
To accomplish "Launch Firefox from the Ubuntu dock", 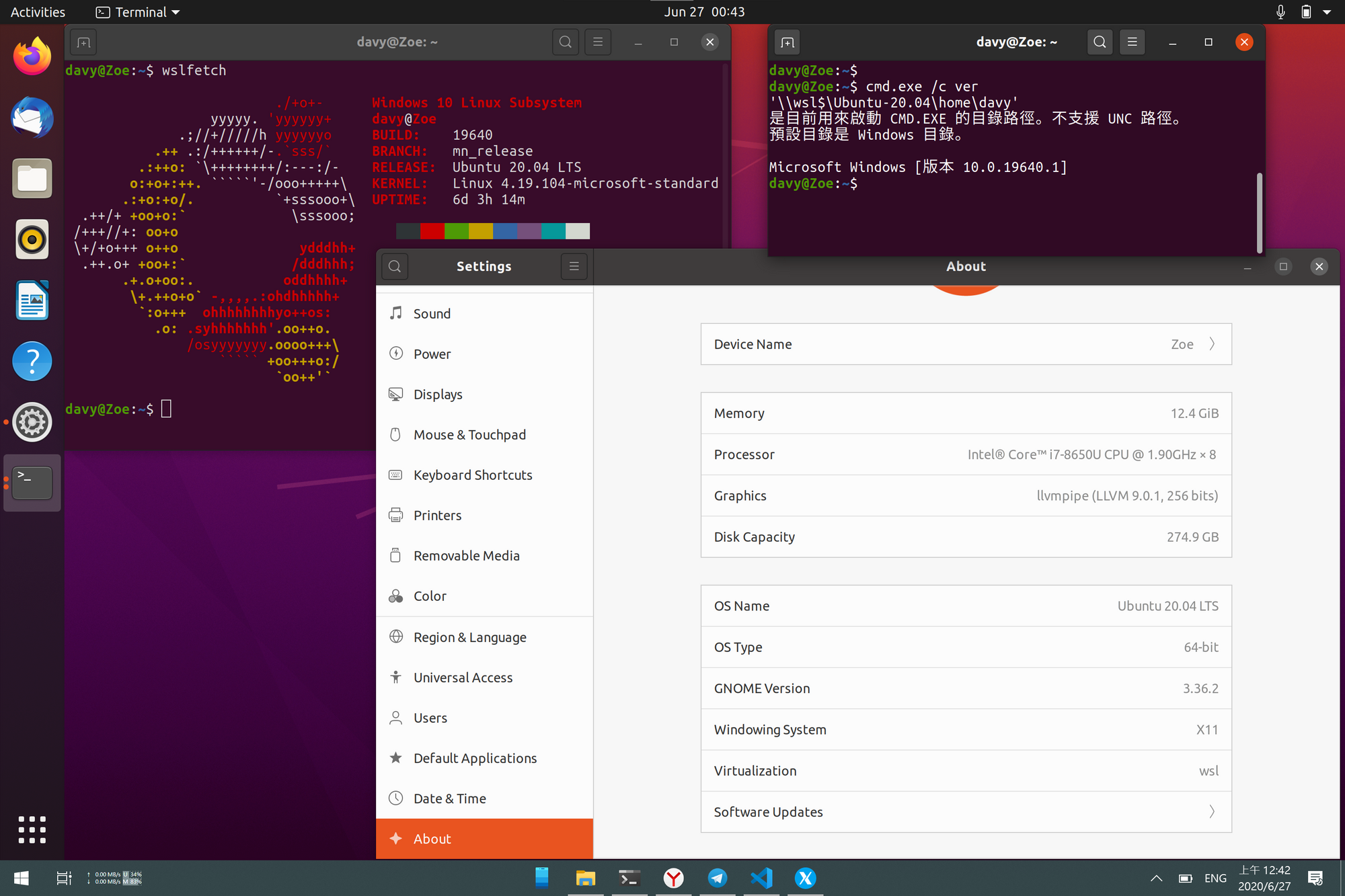I will (32, 56).
